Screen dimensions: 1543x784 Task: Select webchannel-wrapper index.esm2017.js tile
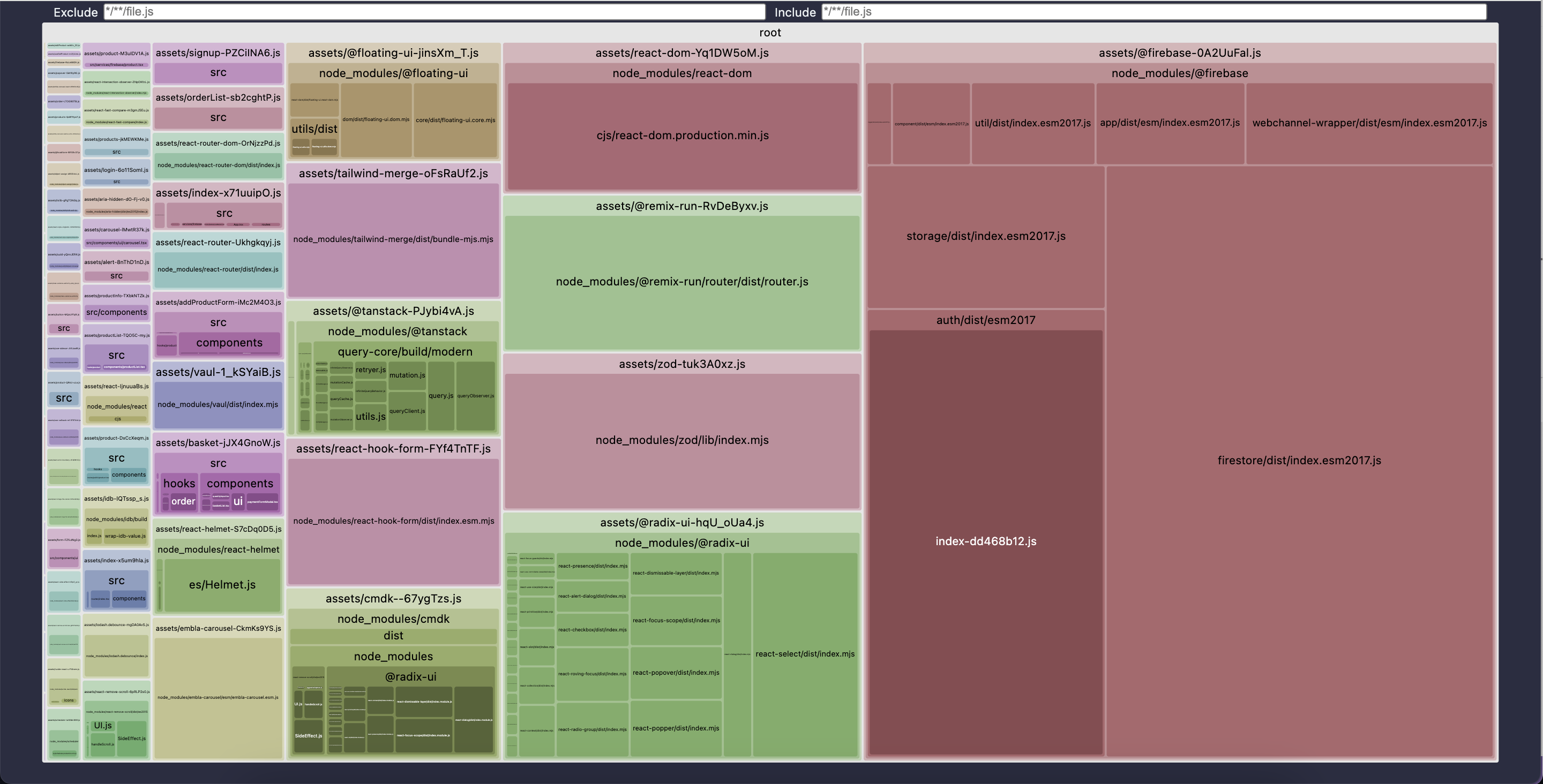[1369, 123]
